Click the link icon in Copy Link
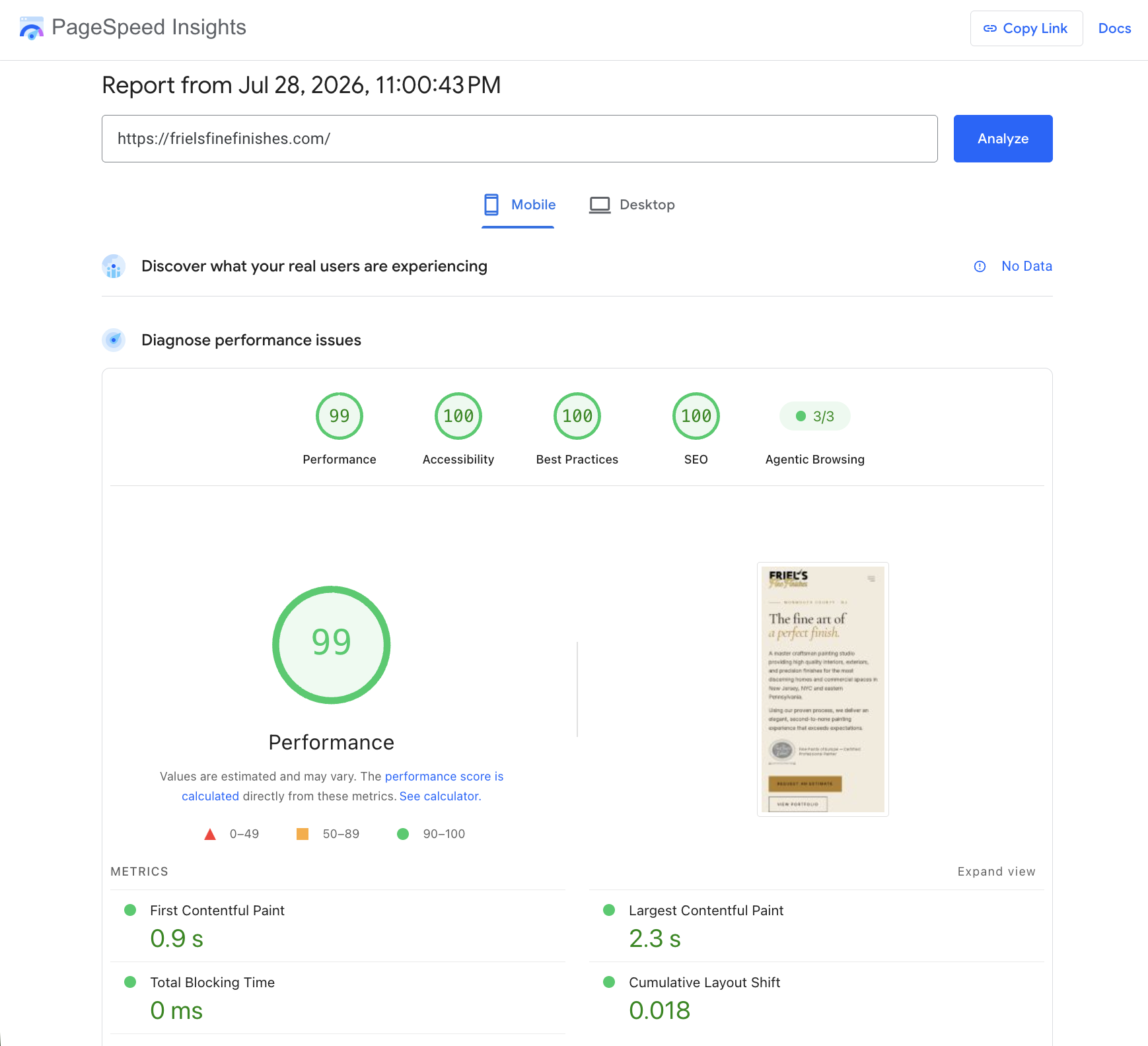 (989, 28)
